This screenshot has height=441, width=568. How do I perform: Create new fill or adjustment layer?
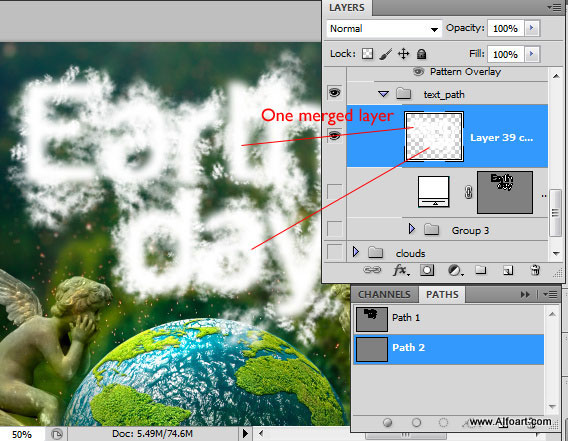[x=455, y=270]
